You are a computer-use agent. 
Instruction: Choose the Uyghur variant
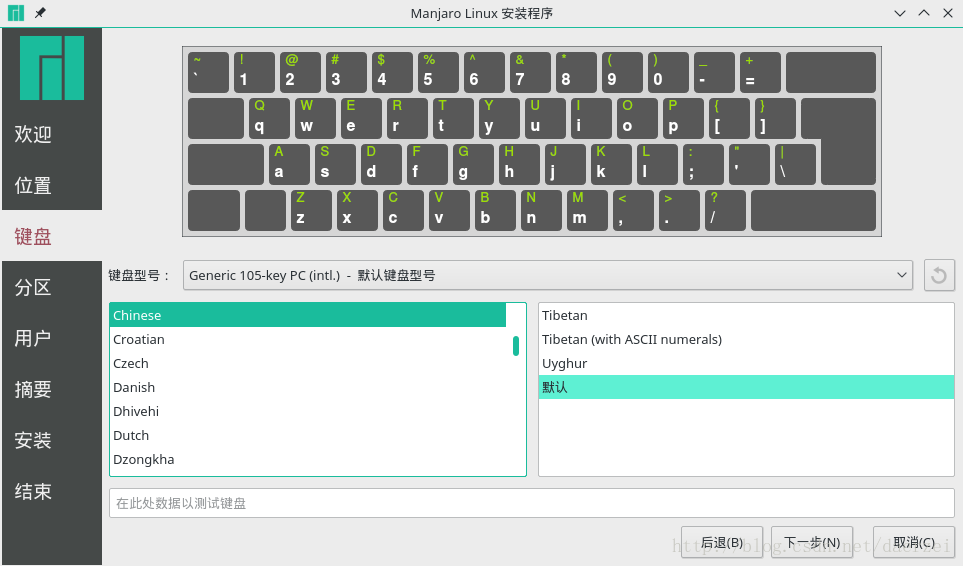pyautogui.click(x=746, y=363)
